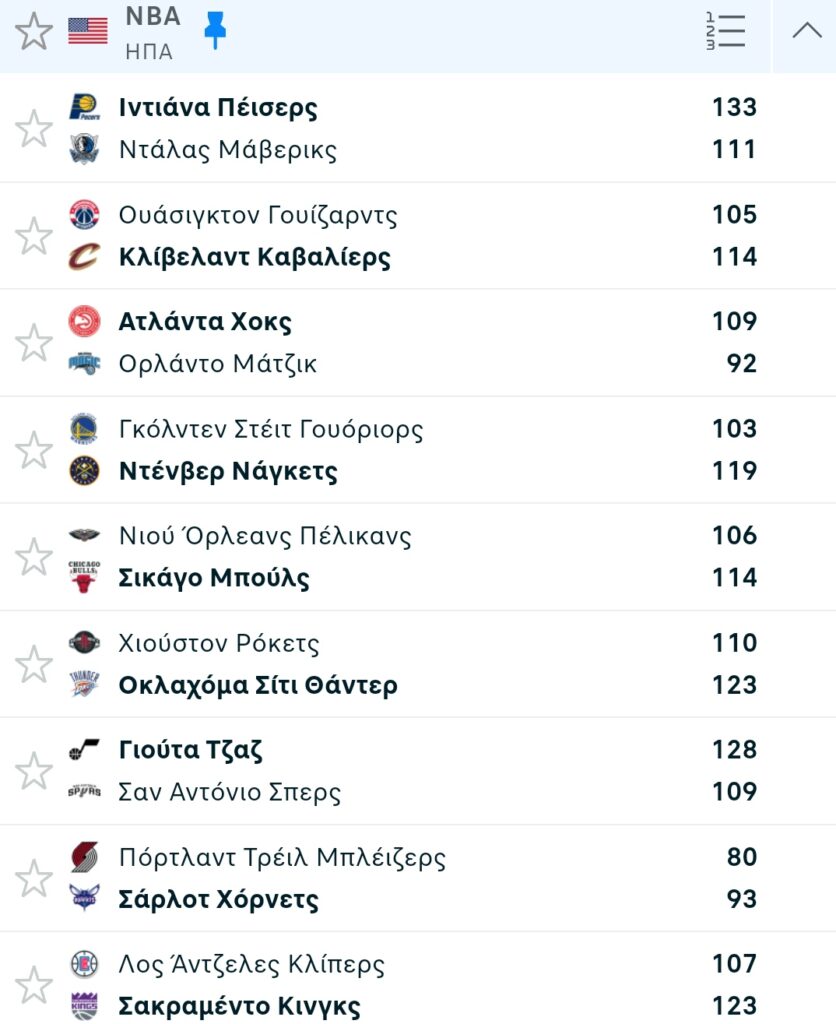Click the Atlanta Hawks team logo

[x=84, y=321]
